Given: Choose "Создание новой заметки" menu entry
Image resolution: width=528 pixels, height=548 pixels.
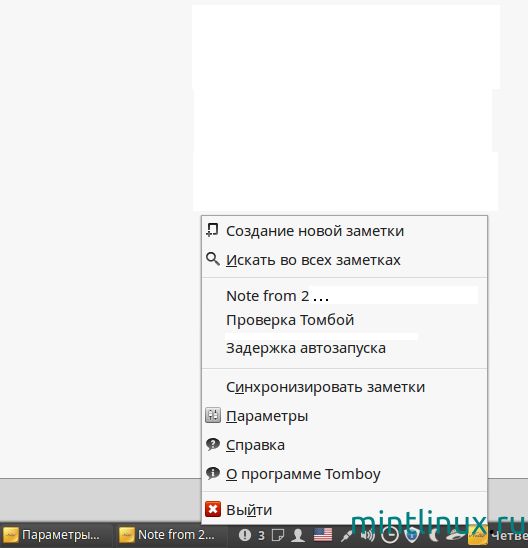Looking at the screenshot, I should [x=344, y=231].
